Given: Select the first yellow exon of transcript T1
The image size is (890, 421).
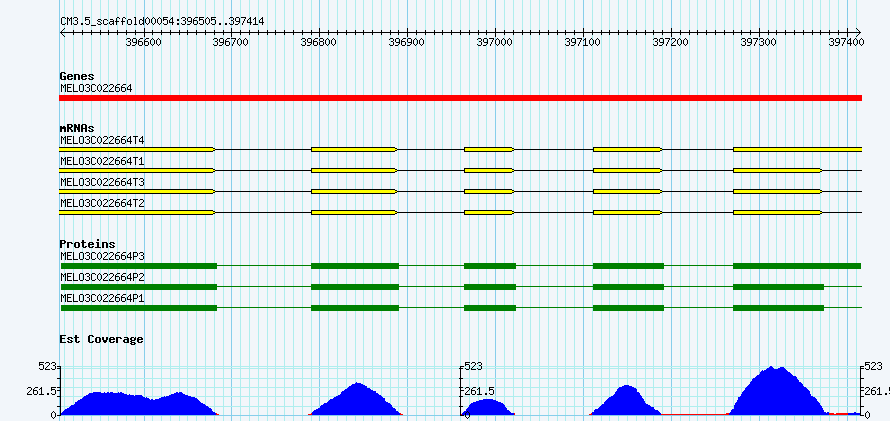Looking at the screenshot, I should pos(137,170).
